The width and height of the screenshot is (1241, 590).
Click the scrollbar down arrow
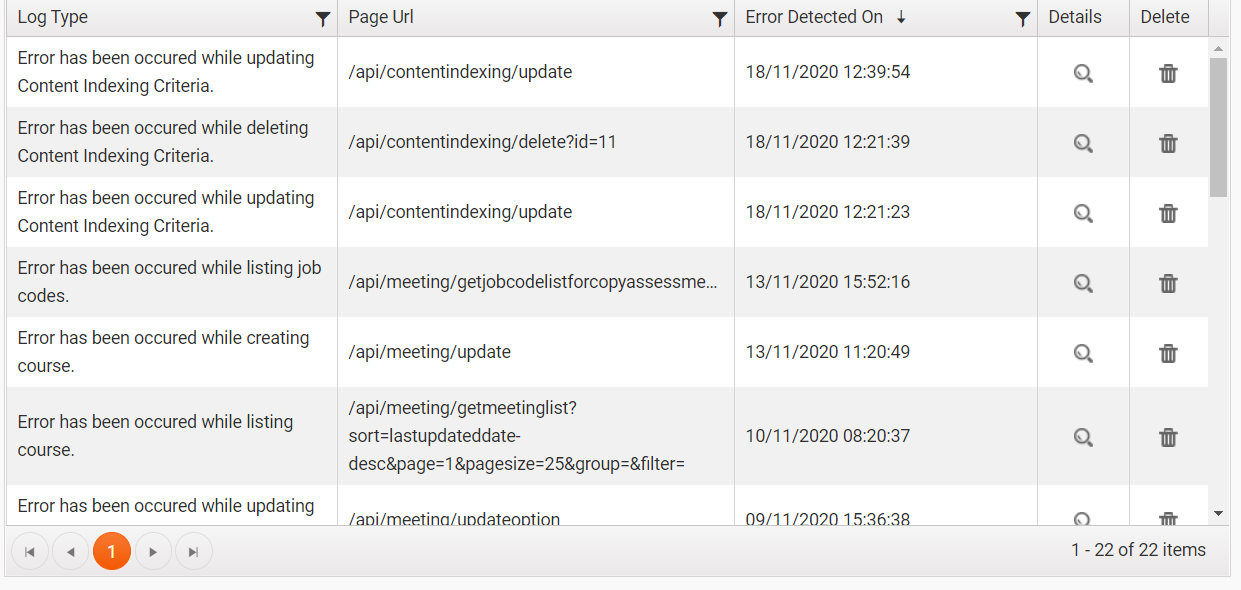[x=1218, y=513]
